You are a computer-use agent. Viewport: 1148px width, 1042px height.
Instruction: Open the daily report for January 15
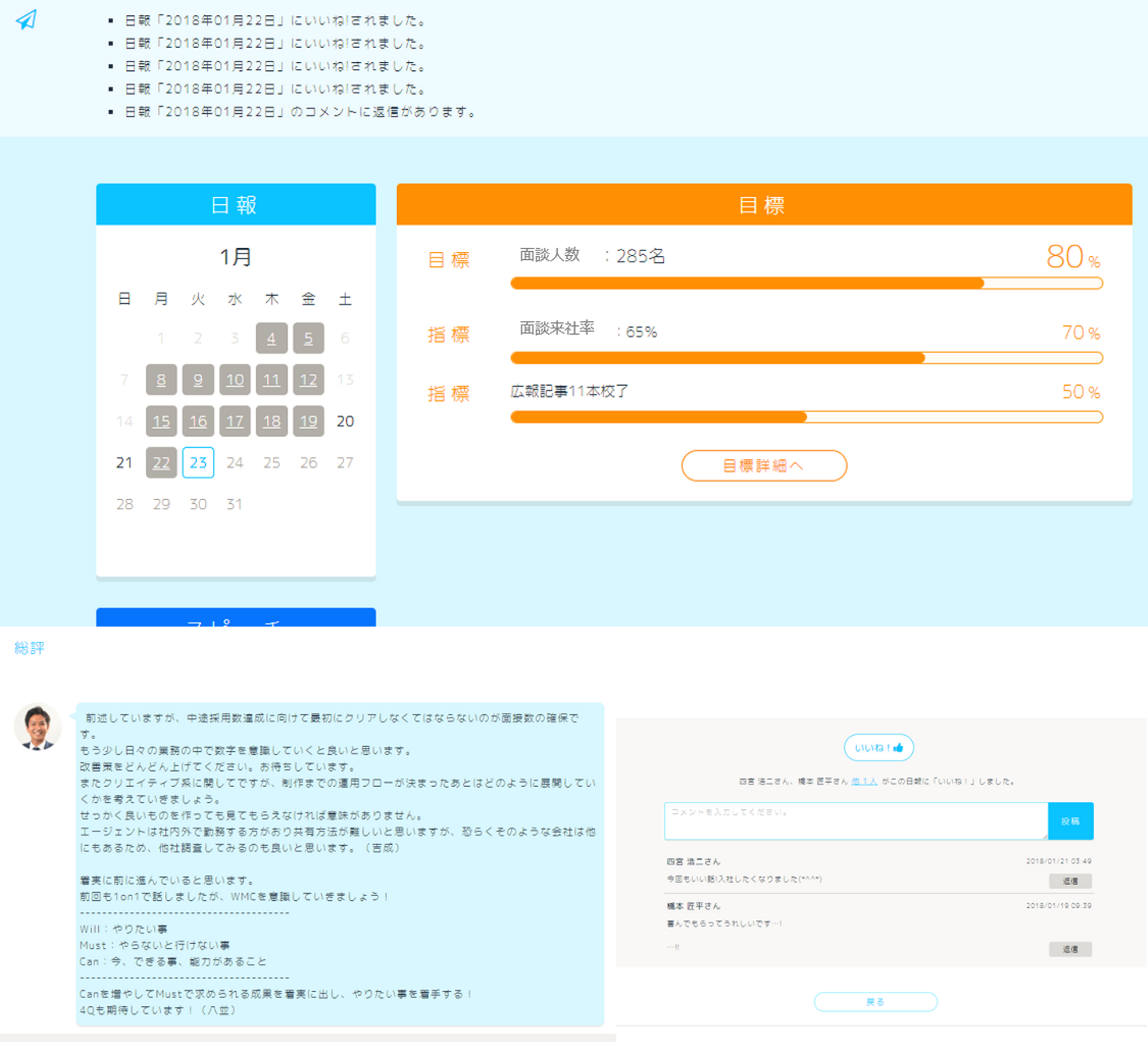point(161,421)
